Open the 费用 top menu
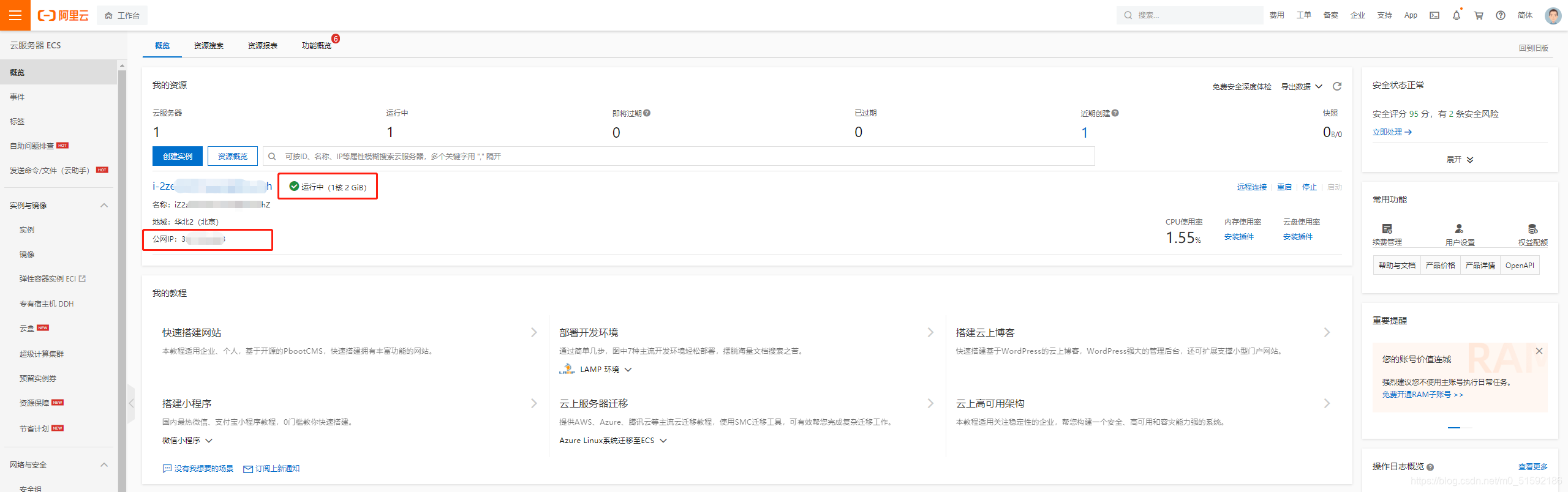 pos(1277,15)
